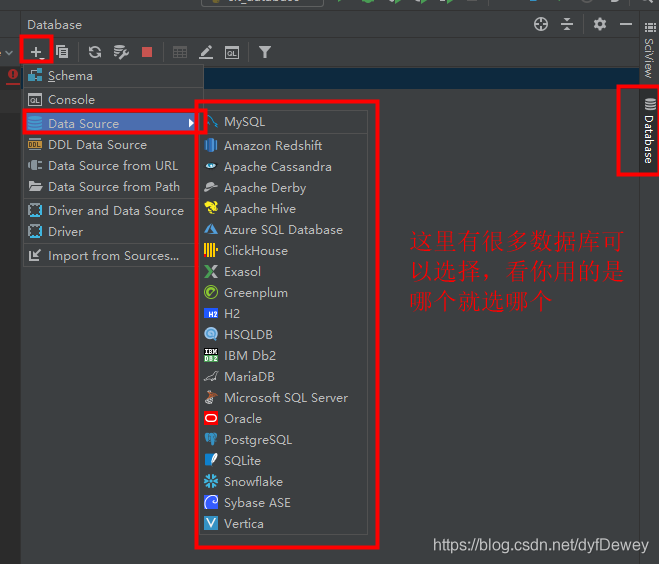This screenshot has width=659, height=564.
Task: Click the red Stop square icon
Action: [147, 52]
